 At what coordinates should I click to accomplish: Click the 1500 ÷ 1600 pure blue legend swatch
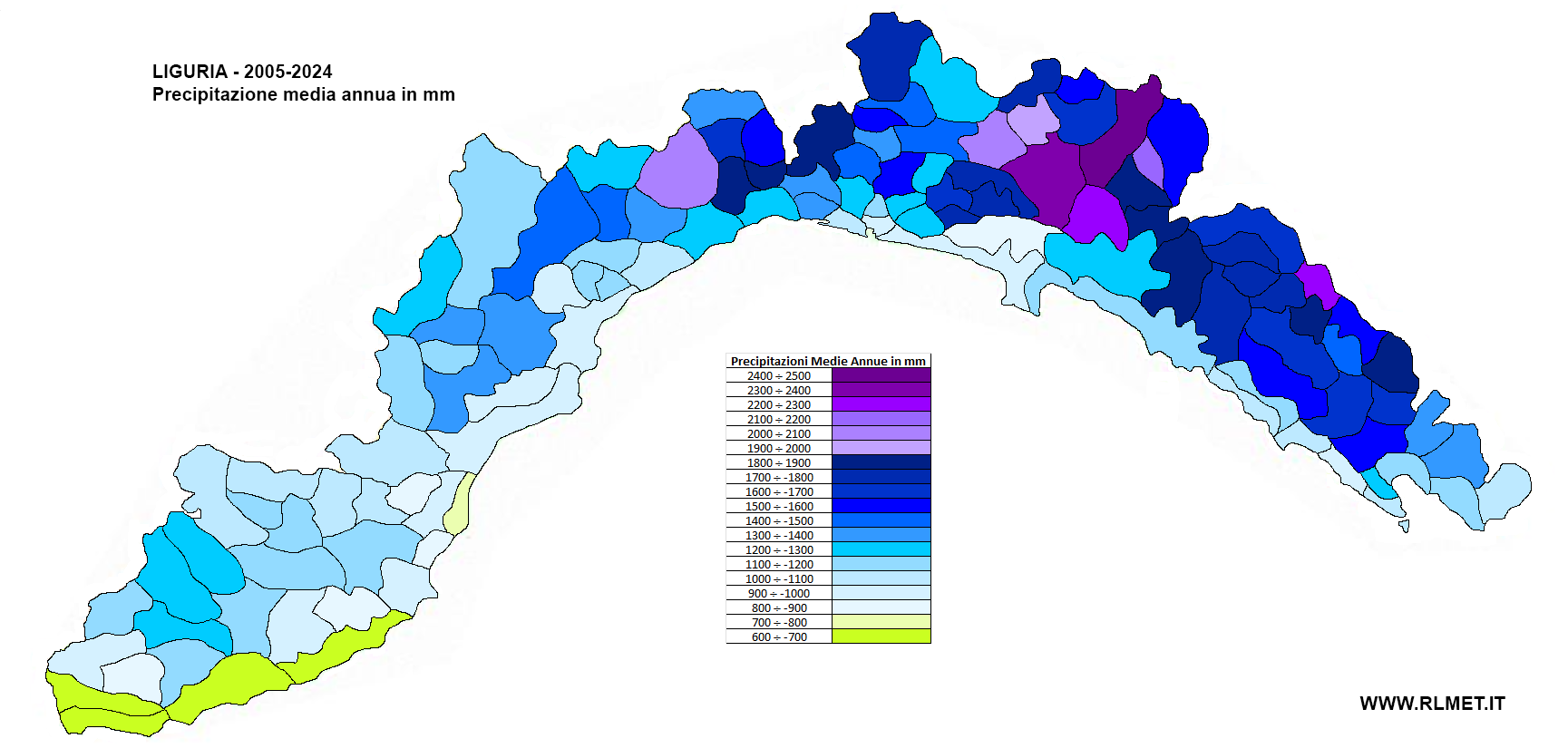[x=881, y=506]
